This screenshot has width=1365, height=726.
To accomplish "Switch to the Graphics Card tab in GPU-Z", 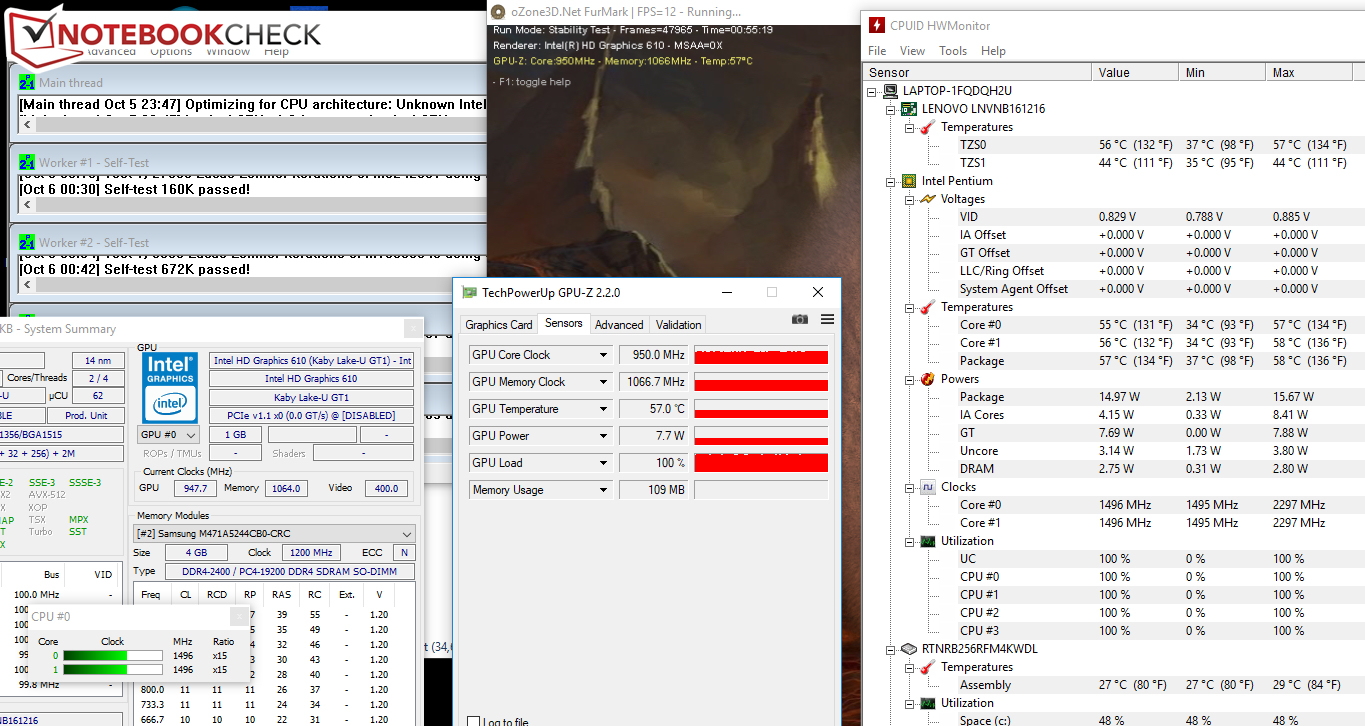I will (x=499, y=324).
